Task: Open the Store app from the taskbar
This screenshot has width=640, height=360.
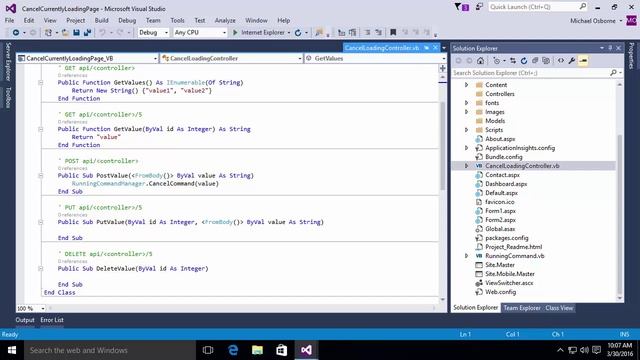Action: [x=282, y=350]
